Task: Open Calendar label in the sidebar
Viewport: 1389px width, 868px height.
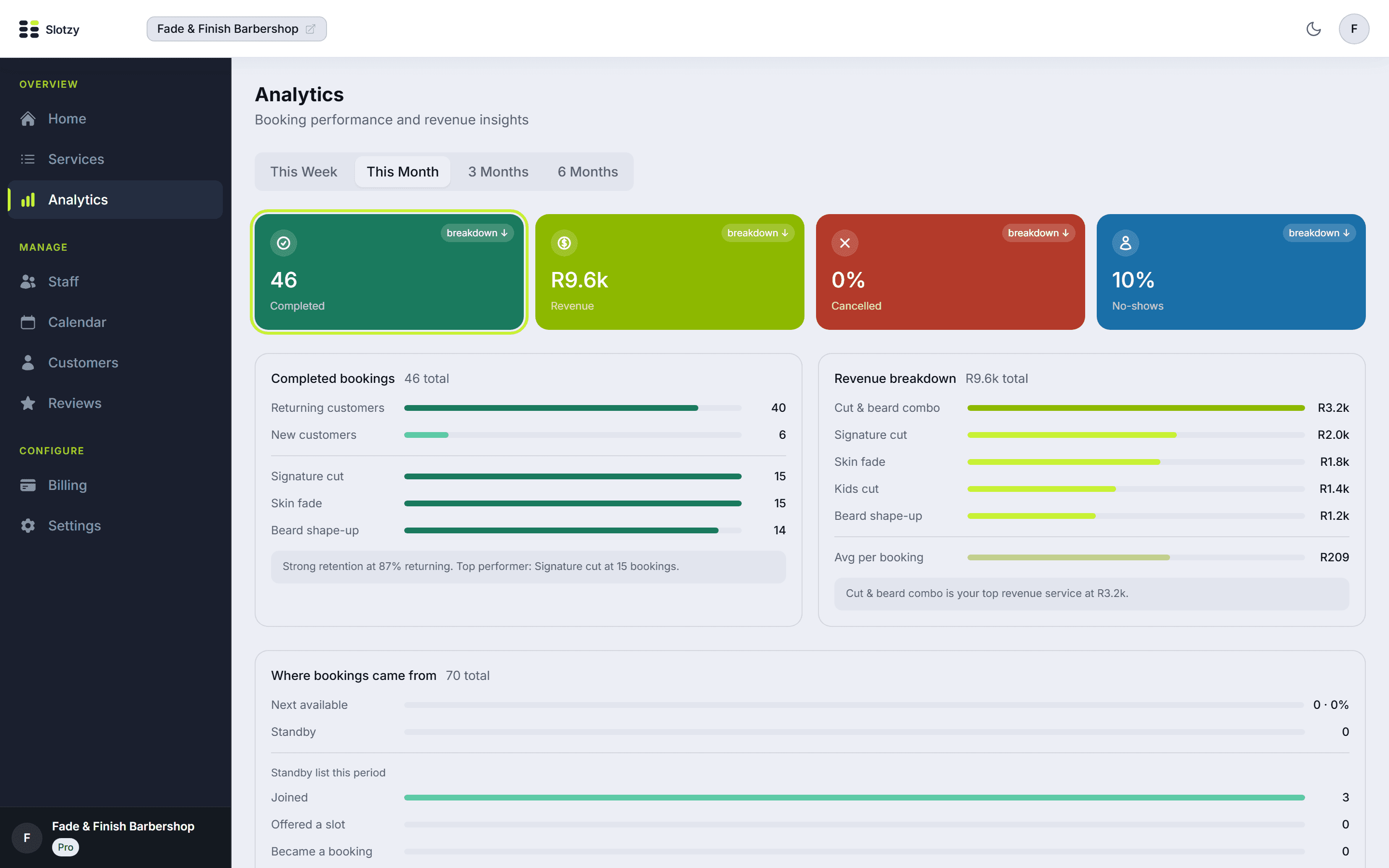Action: coord(77,322)
